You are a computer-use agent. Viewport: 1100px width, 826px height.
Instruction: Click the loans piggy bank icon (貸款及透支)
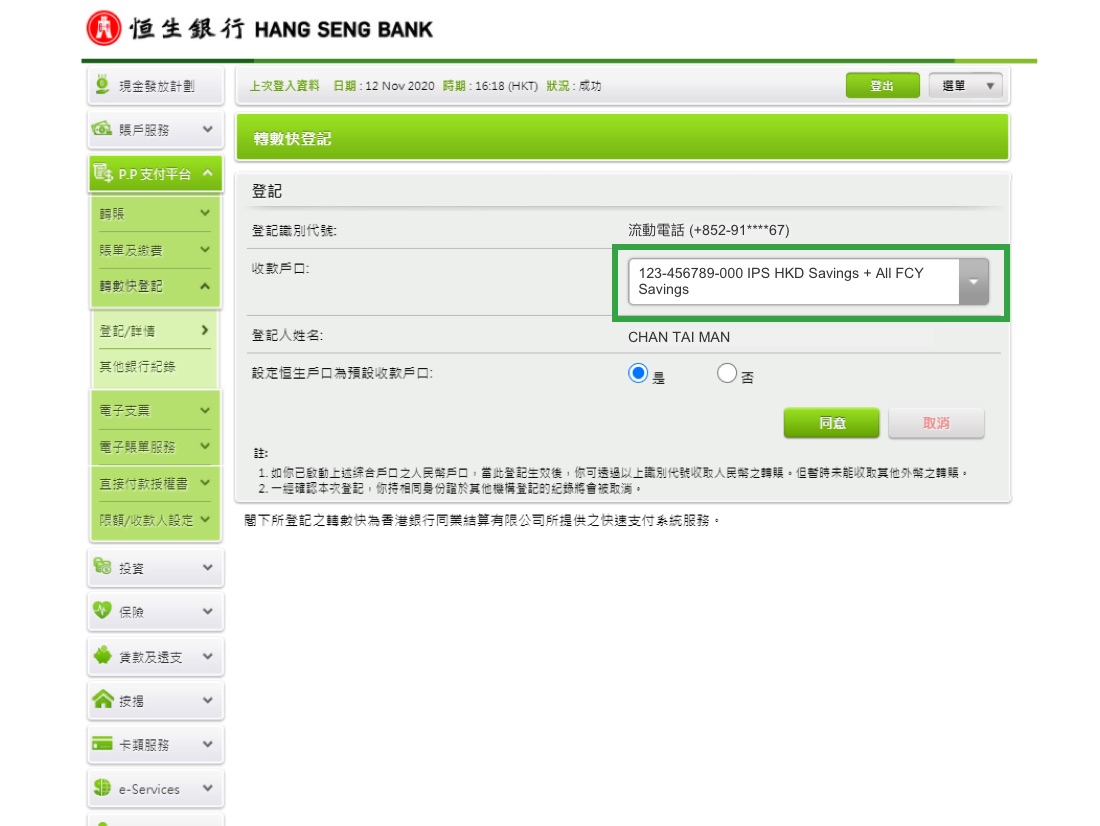(102, 655)
